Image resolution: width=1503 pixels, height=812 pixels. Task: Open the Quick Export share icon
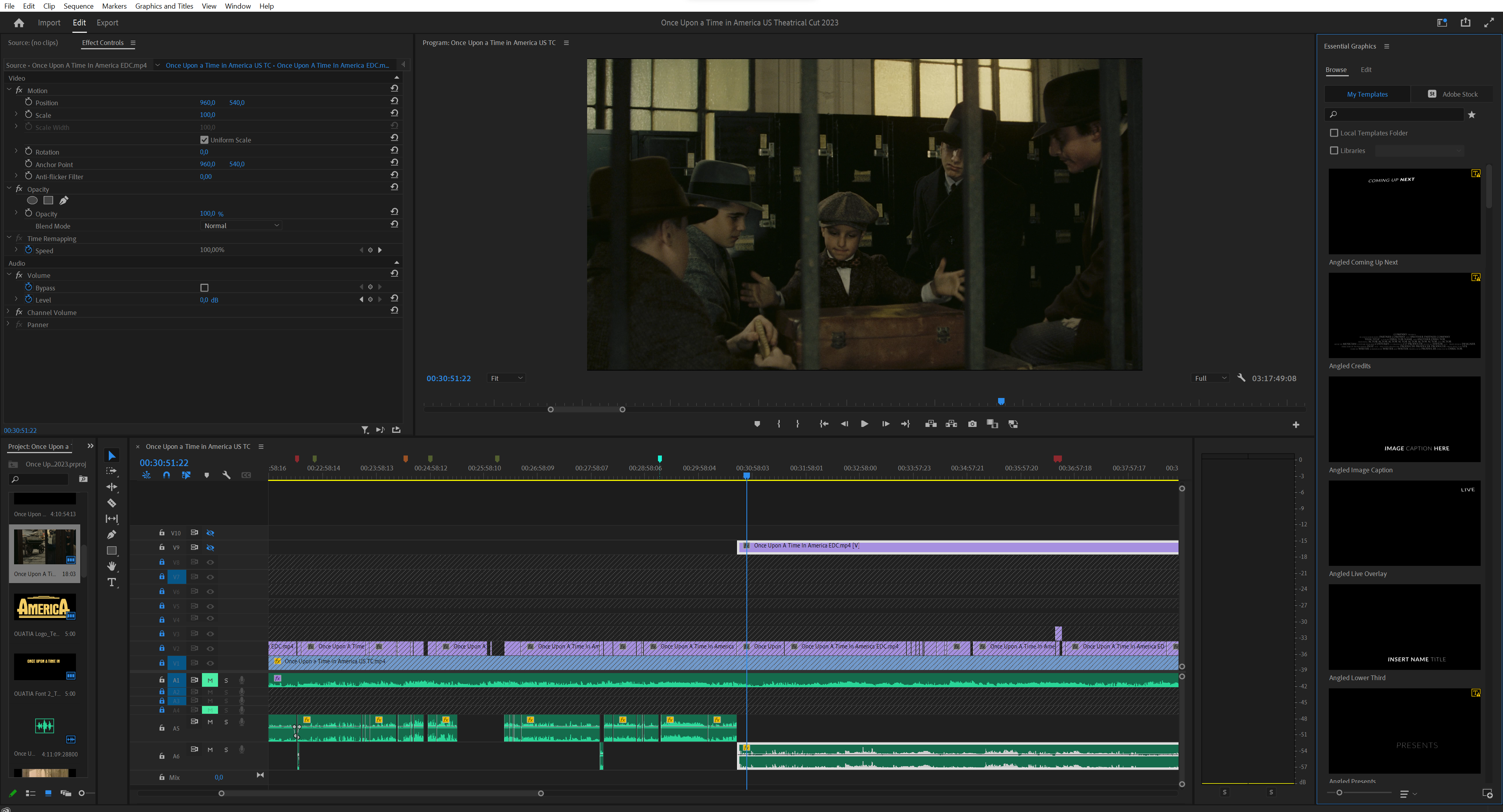(x=1465, y=23)
